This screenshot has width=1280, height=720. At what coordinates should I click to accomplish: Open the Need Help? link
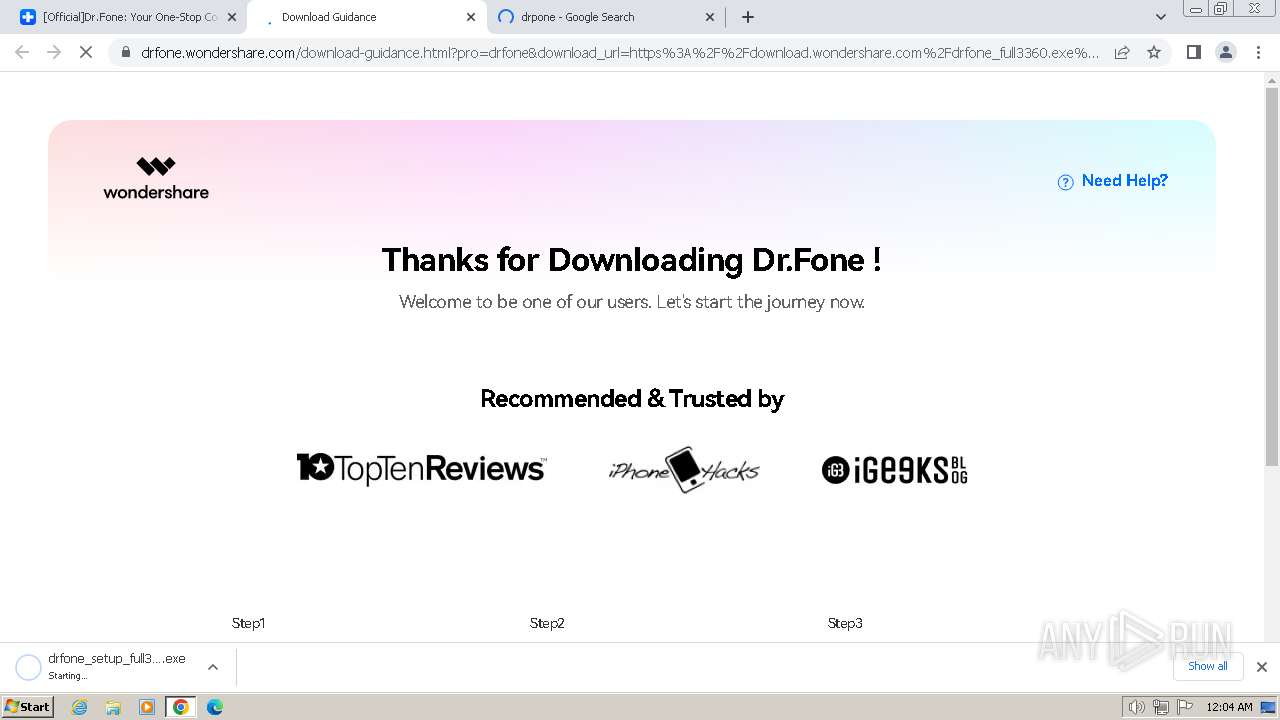(x=1124, y=181)
